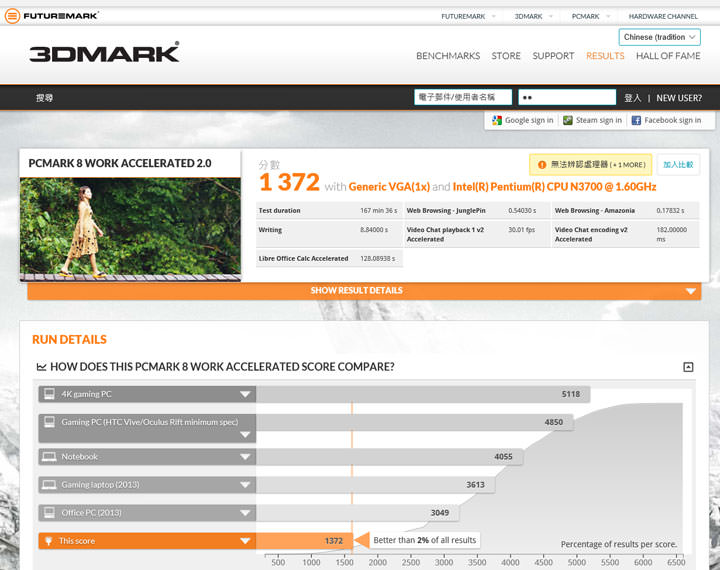Click the orange This score bar
Viewport: 720px width, 570px height.
click(x=303, y=541)
